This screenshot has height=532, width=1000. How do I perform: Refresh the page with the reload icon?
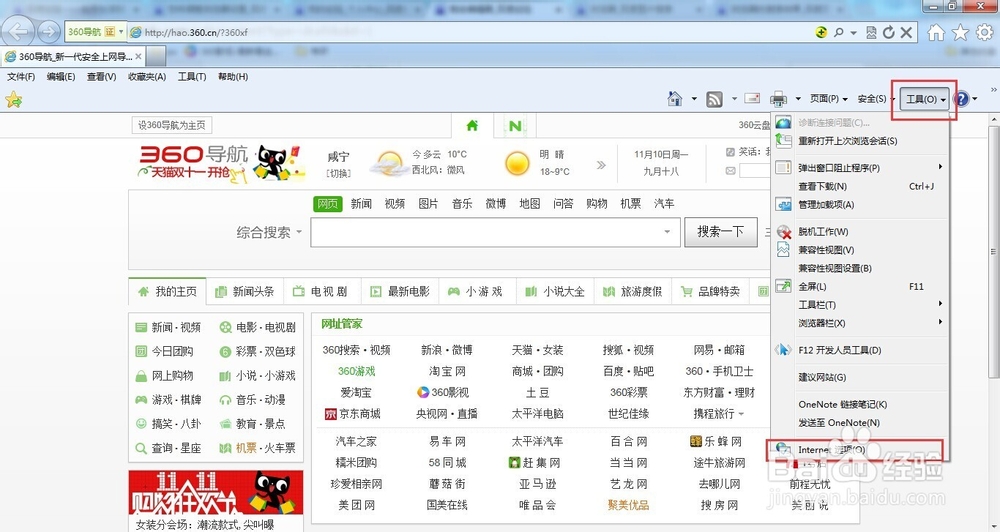click(x=888, y=32)
